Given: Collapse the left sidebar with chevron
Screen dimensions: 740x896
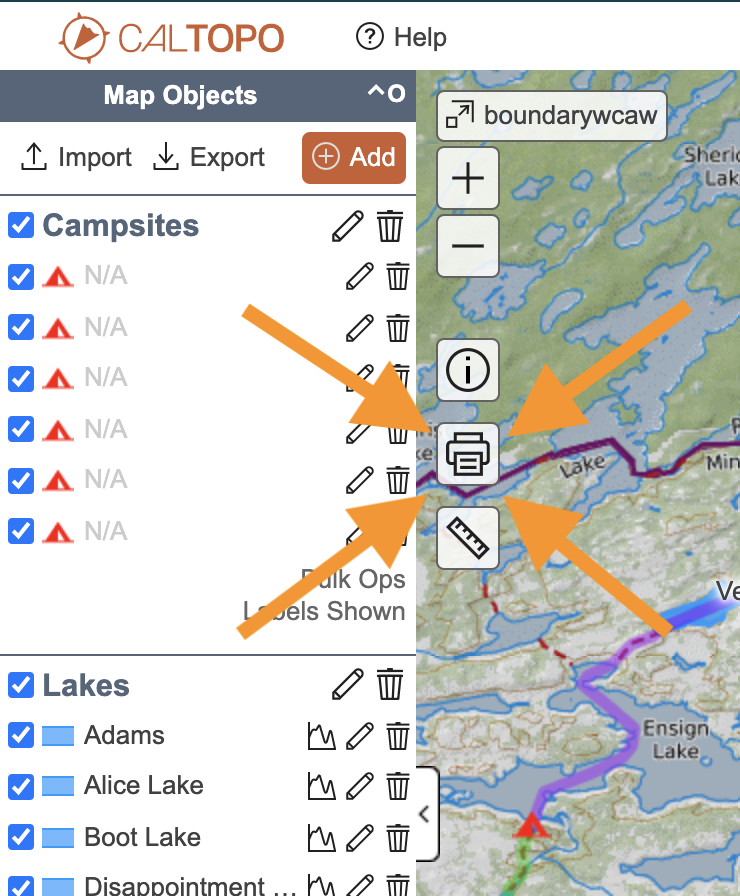Looking at the screenshot, I should (x=425, y=814).
